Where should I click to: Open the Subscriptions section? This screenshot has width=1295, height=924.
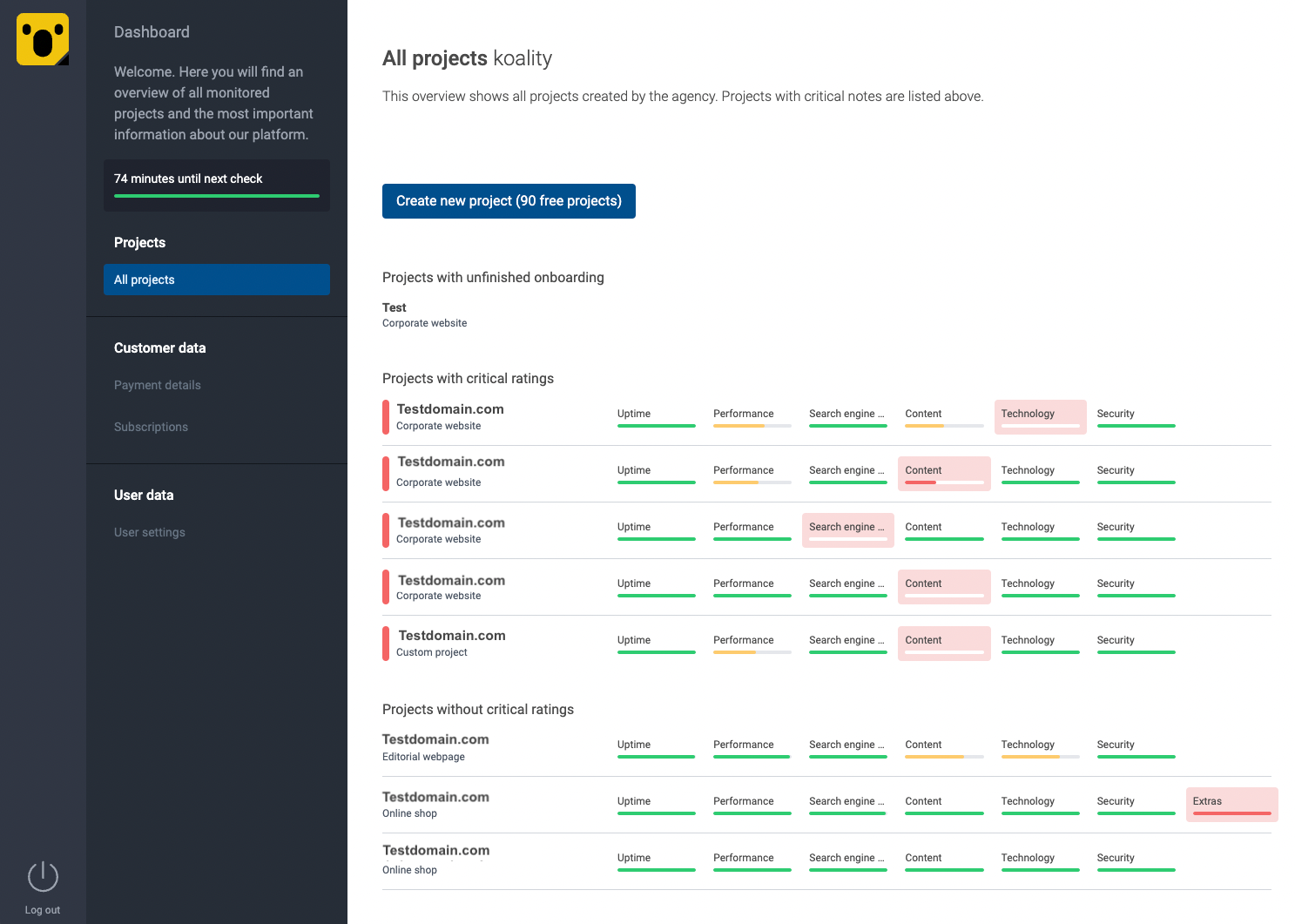(151, 427)
